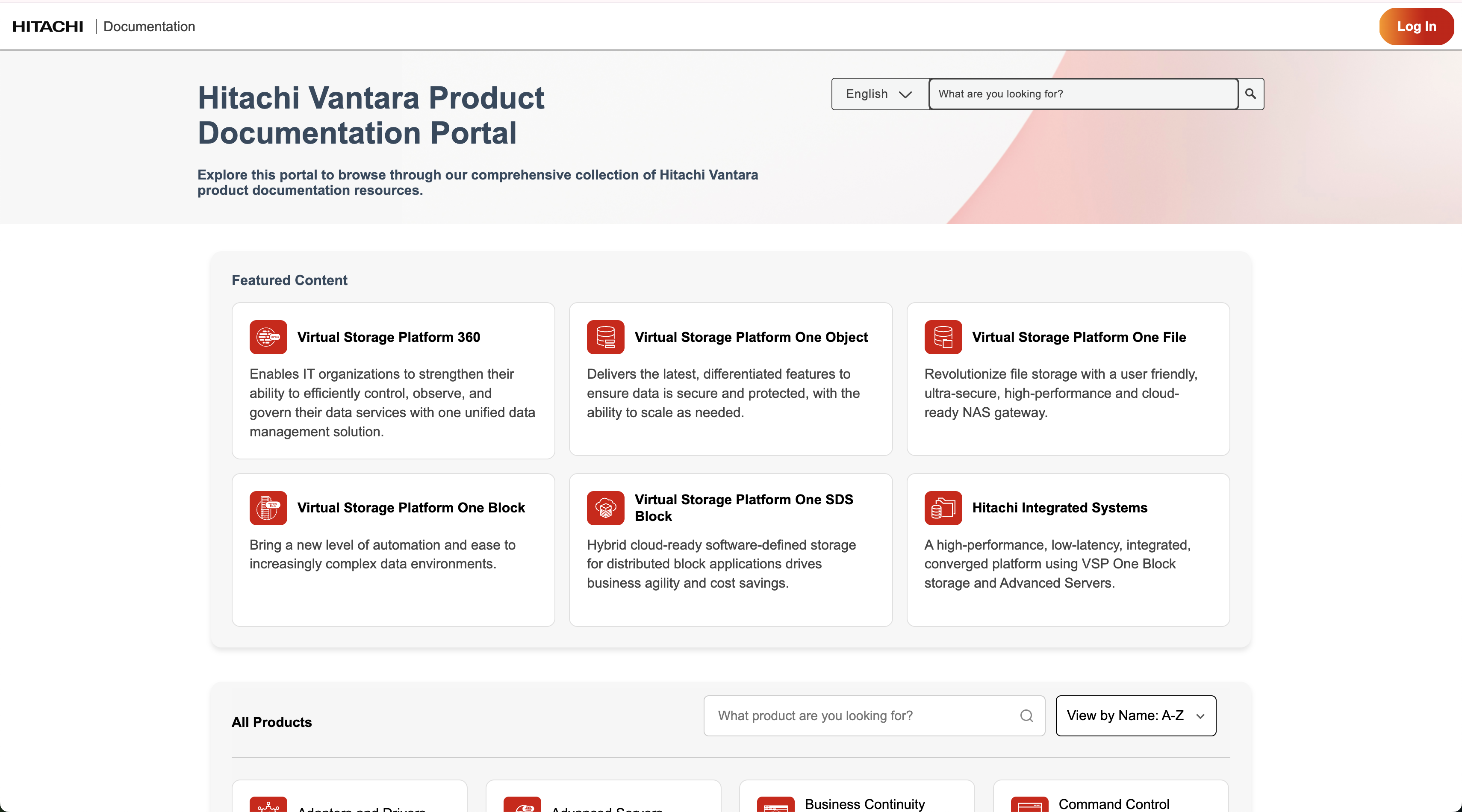
Task: Click the Hitachi Integrated Systems icon
Action: coord(943,508)
